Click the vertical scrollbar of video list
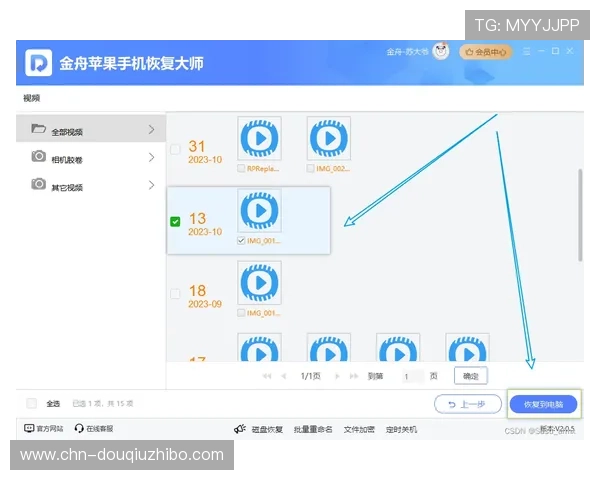 click(x=580, y=215)
